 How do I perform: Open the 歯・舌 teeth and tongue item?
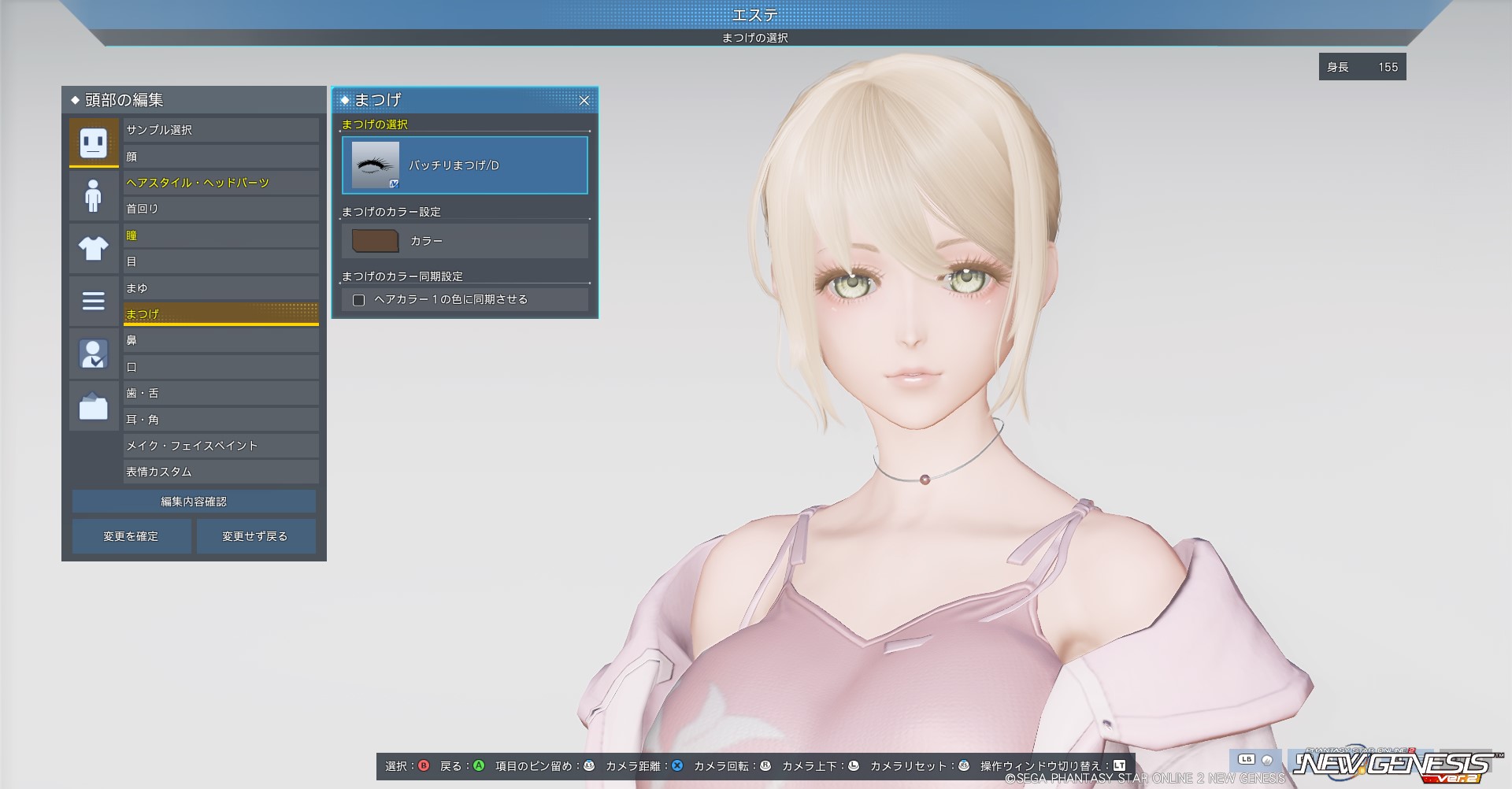pyautogui.click(x=221, y=393)
